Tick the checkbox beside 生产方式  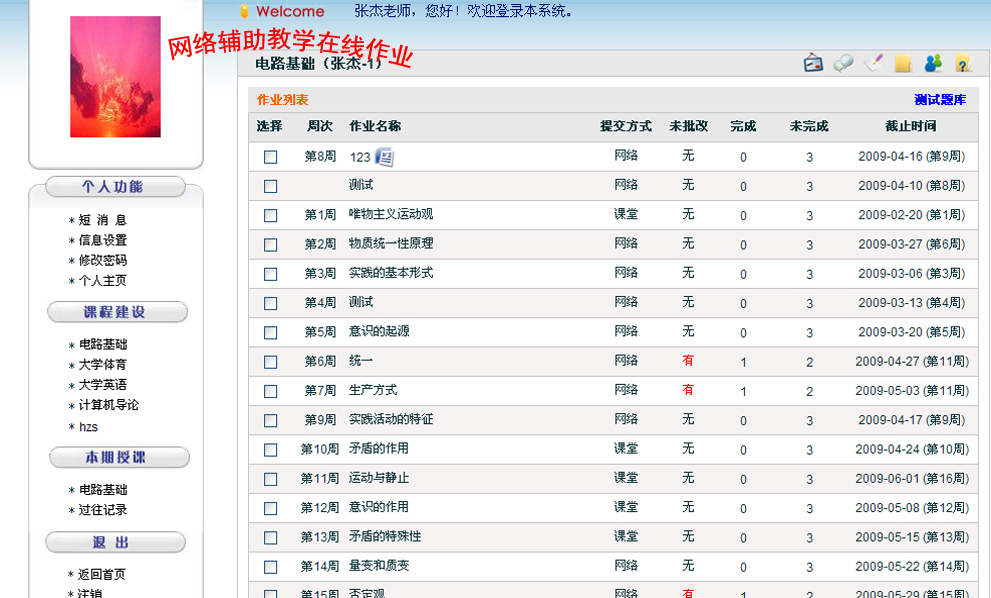pos(270,391)
